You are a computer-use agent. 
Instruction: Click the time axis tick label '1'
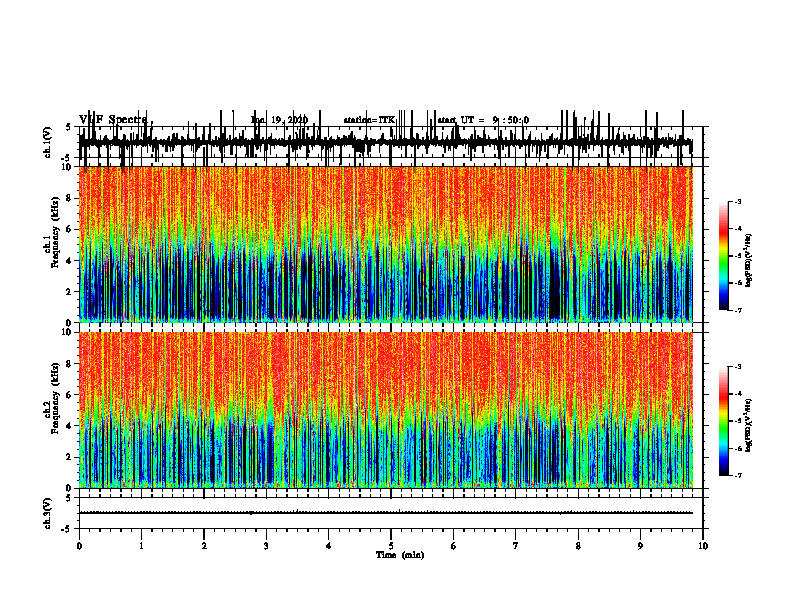tap(141, 546)
